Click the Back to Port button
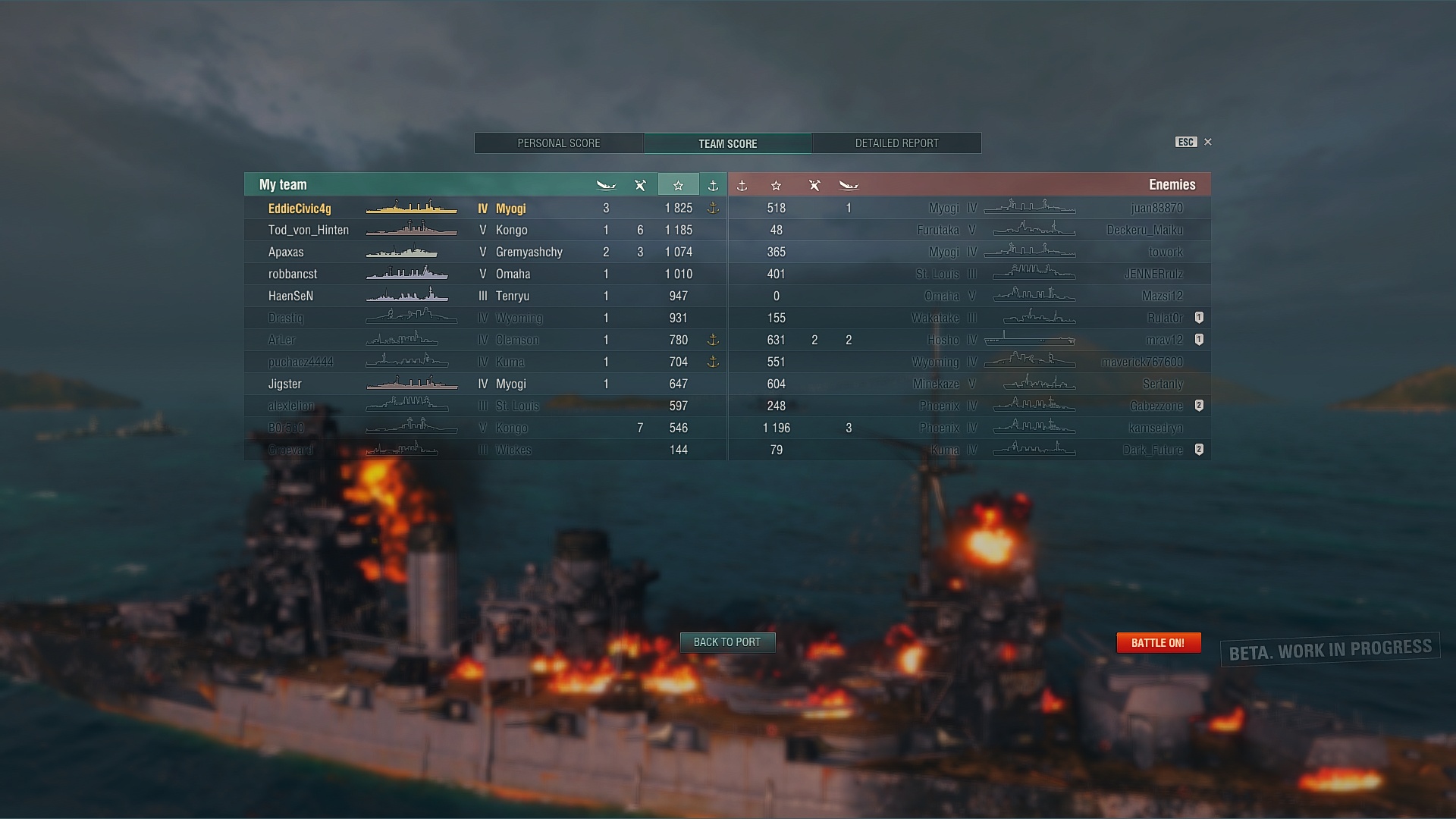This screenshot has height=819, width=1456. [727, 642]
